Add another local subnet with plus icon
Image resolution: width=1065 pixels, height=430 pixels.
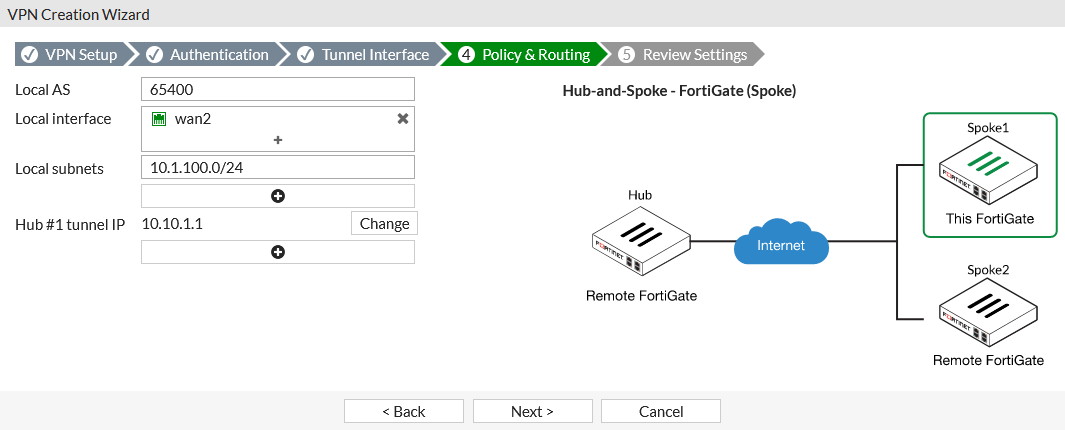pos(278,196)
